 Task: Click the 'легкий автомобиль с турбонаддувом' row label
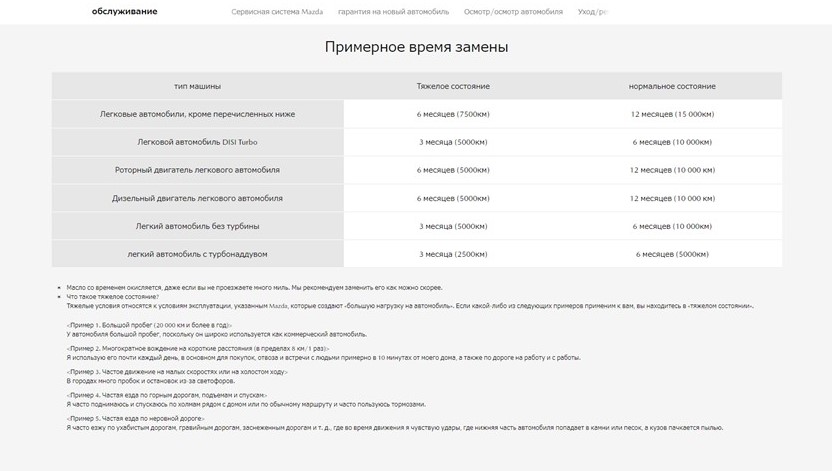point(197,254)
